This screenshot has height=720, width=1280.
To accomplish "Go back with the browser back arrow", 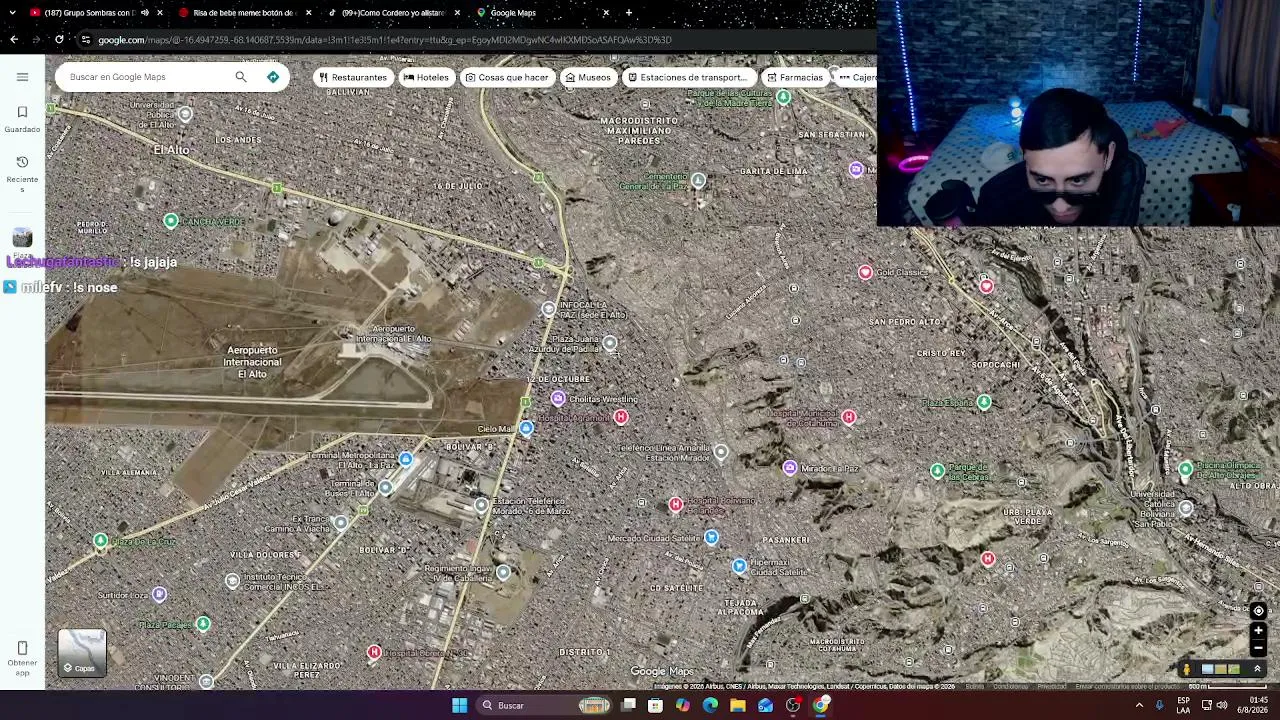I will (14, 40).
